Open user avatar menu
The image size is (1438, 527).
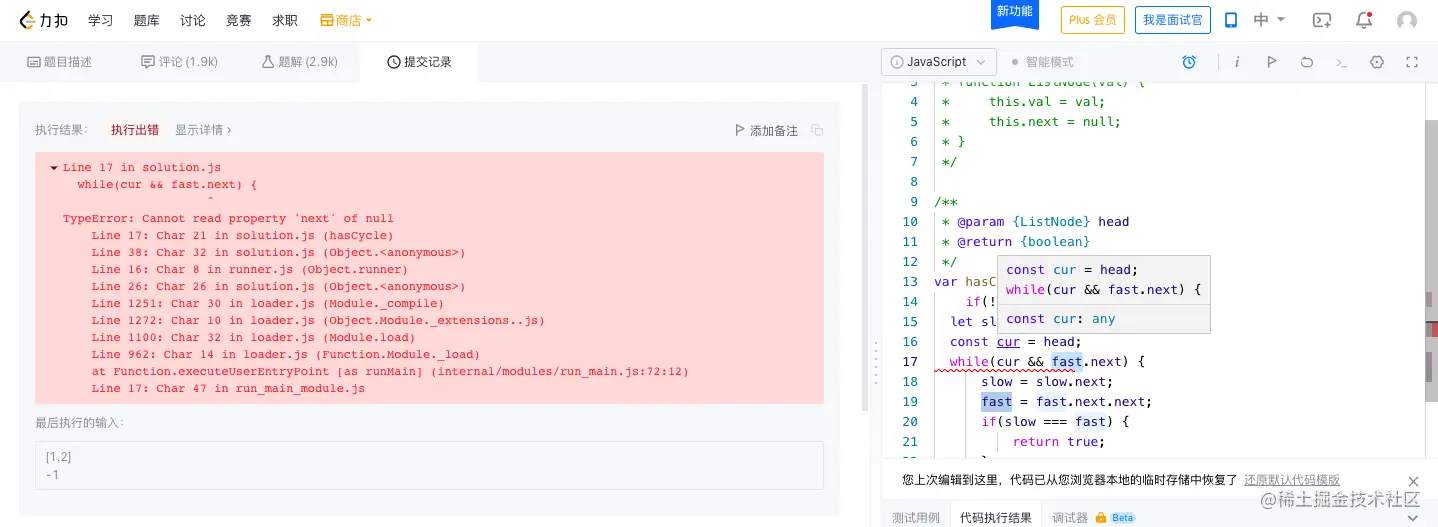coord(1407,20)
